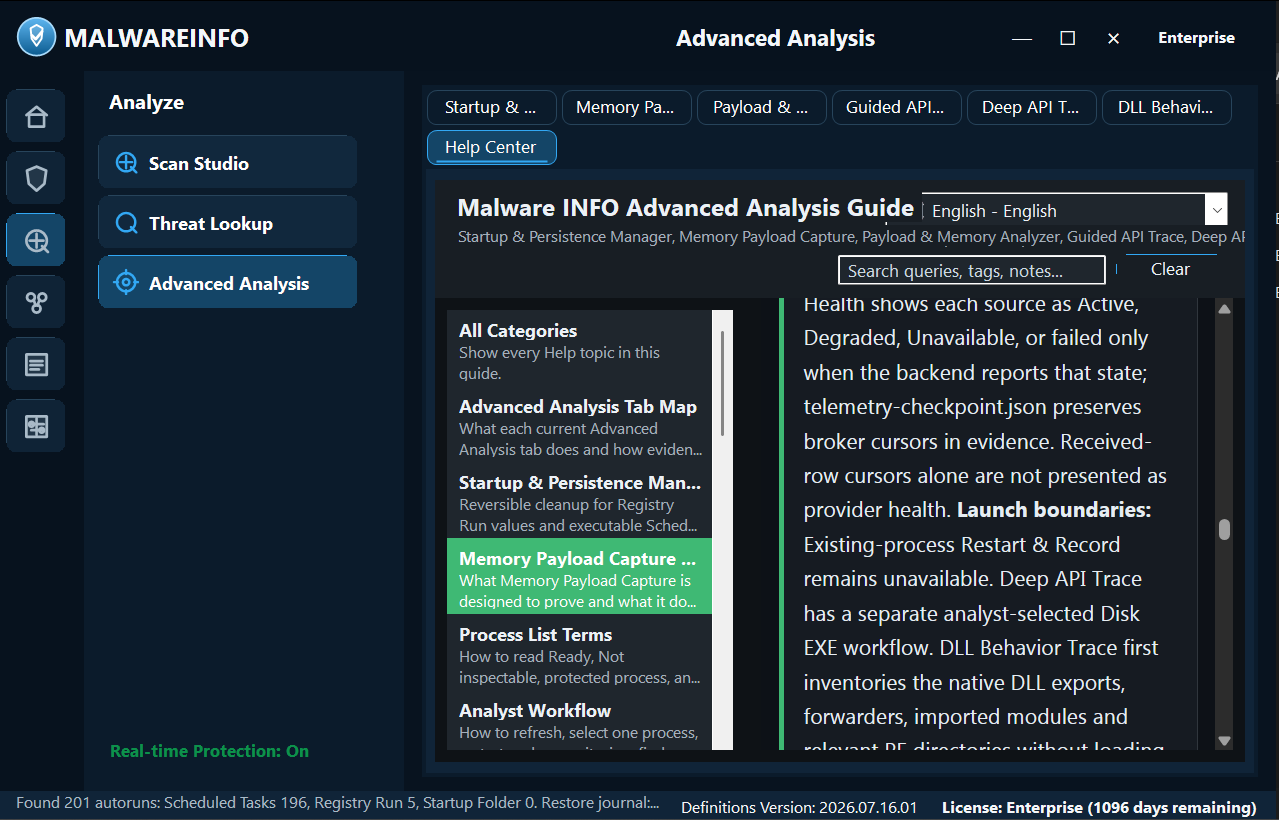Switch to the DLL Behavi... tab
This screenshot has width=1279, height=820.
(1166, 107)
